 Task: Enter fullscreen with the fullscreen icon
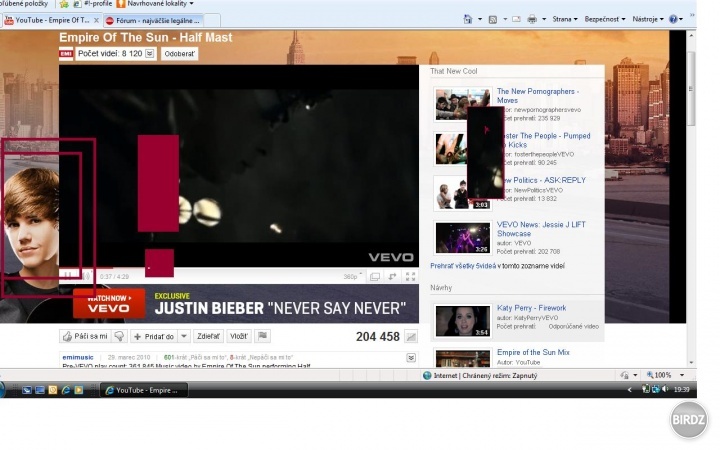click(411, 276)
